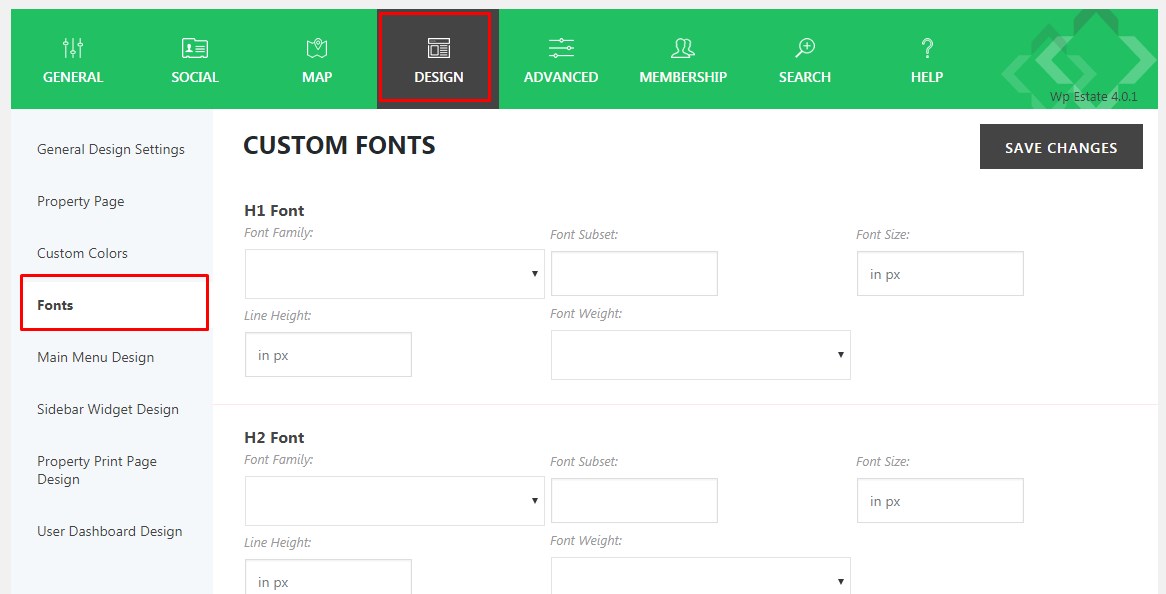Open the Advanced settings sliders icon
1166x594 pixels.
click(561, 48)
